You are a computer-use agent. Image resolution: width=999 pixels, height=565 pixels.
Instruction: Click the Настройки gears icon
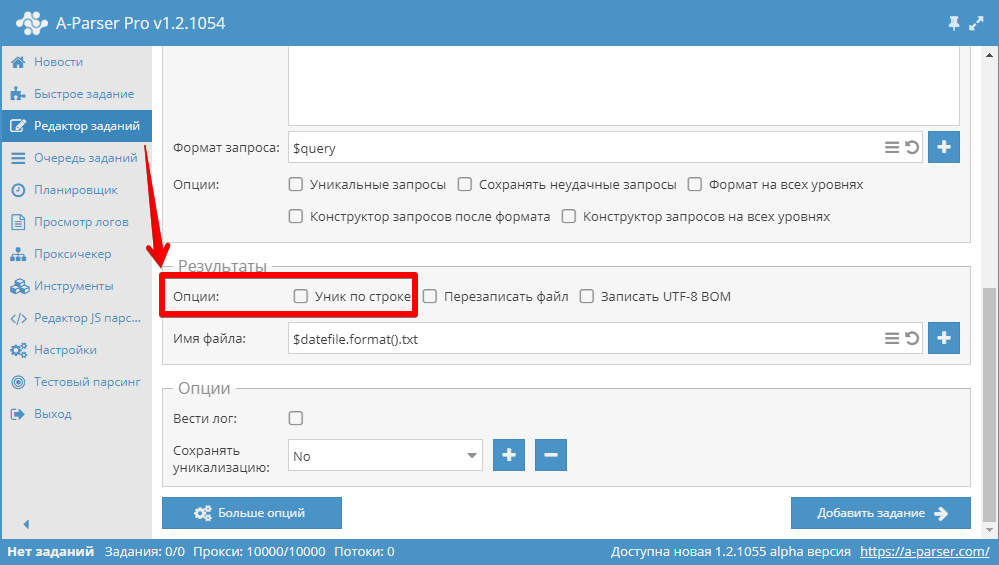pos(18,350)
